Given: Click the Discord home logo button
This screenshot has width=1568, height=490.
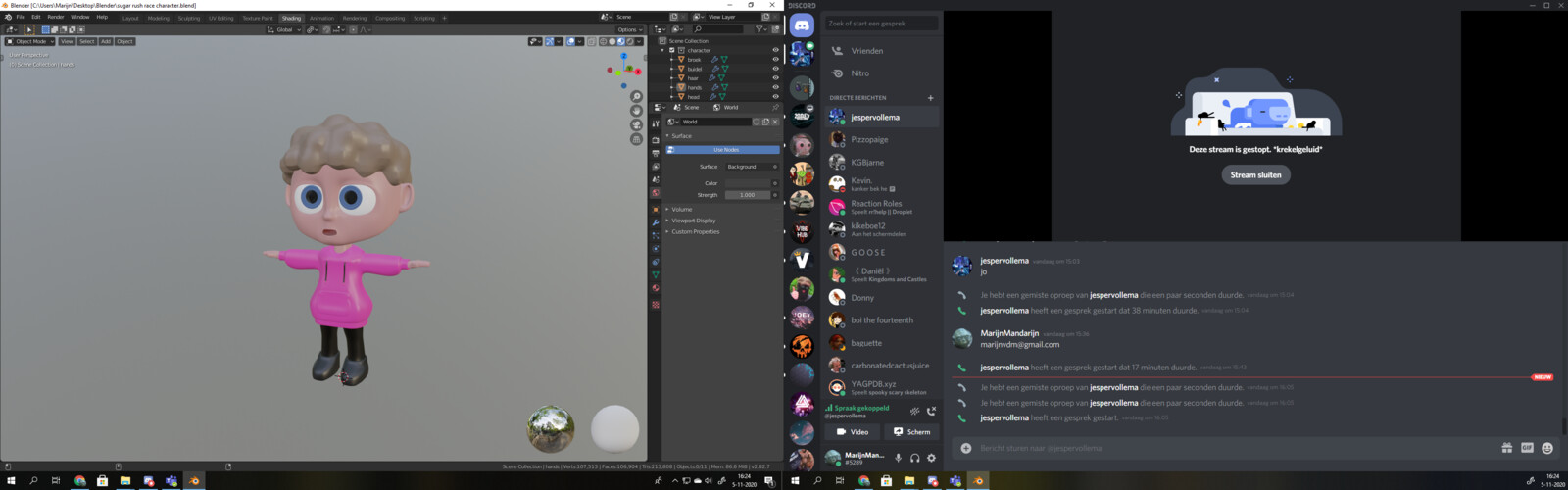Looking at the screenshot, I should tap(802, 25).
